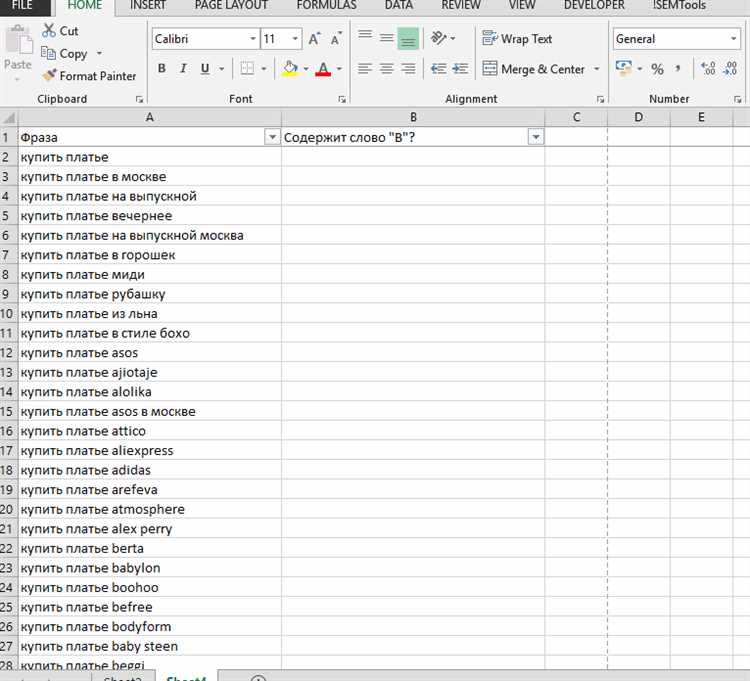
Task: Click Decrease Decimal icon
Action: 730,68
